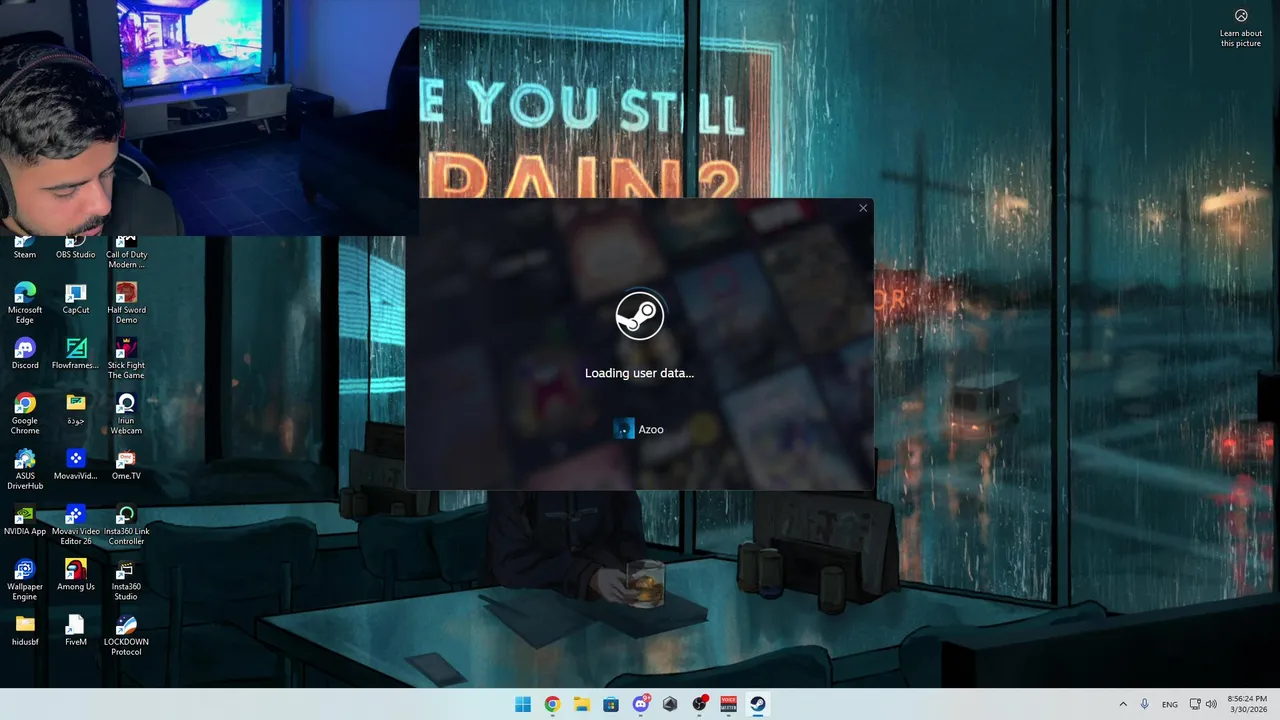Select Stick Fight The Game desktop icon
1280x720 pixels.
(126, 358)
